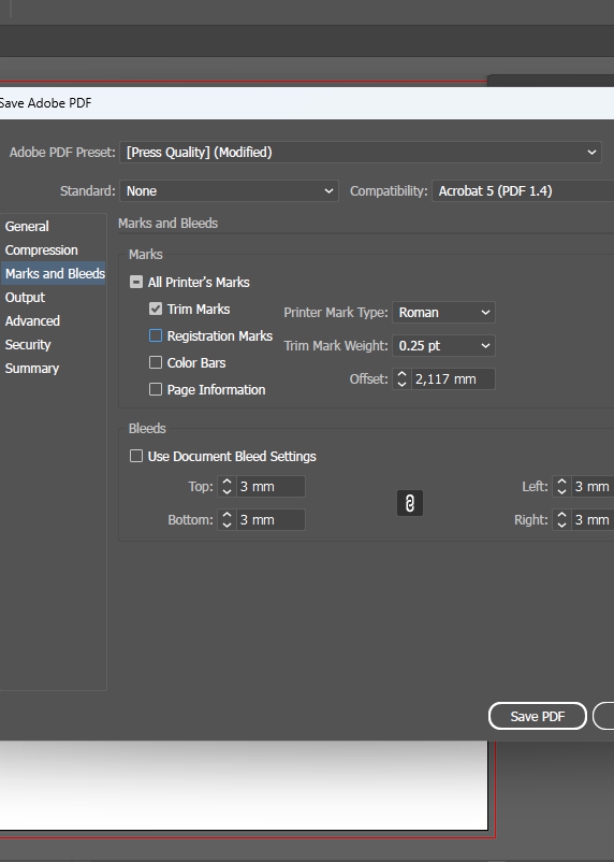Image resolution: width=614 pixels, height=862 pixels.
Task: Click the Top bleed value field
Action: point(268,487)
